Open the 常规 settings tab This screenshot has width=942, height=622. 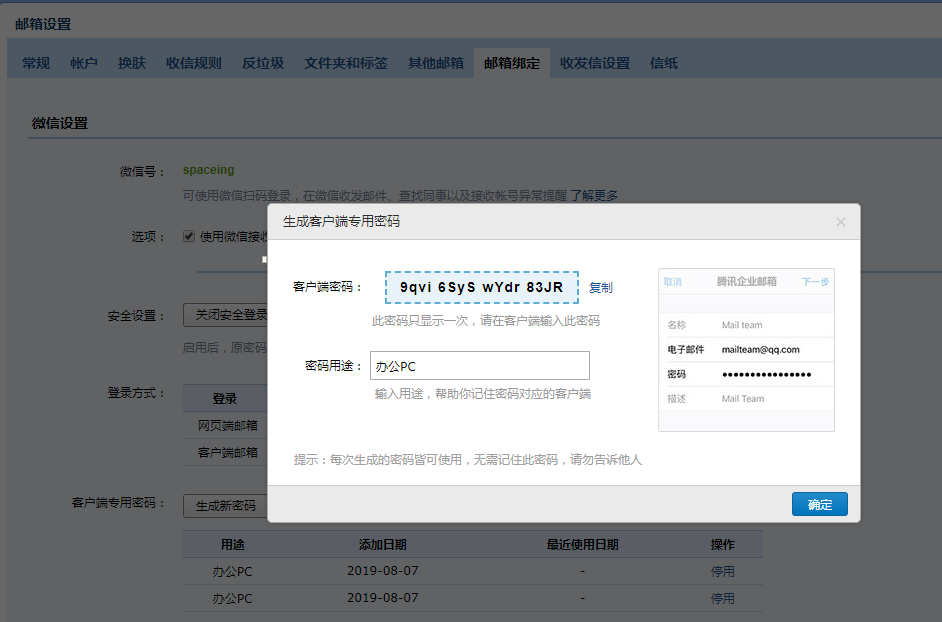point(36,63)
